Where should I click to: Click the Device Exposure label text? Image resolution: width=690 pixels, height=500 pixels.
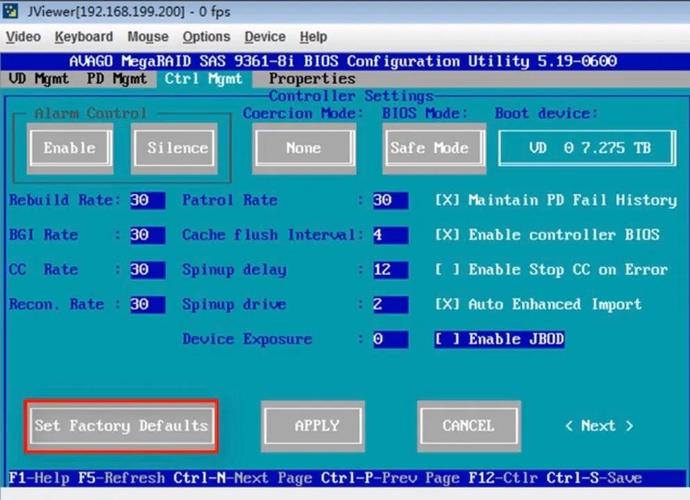click(247, 339)
